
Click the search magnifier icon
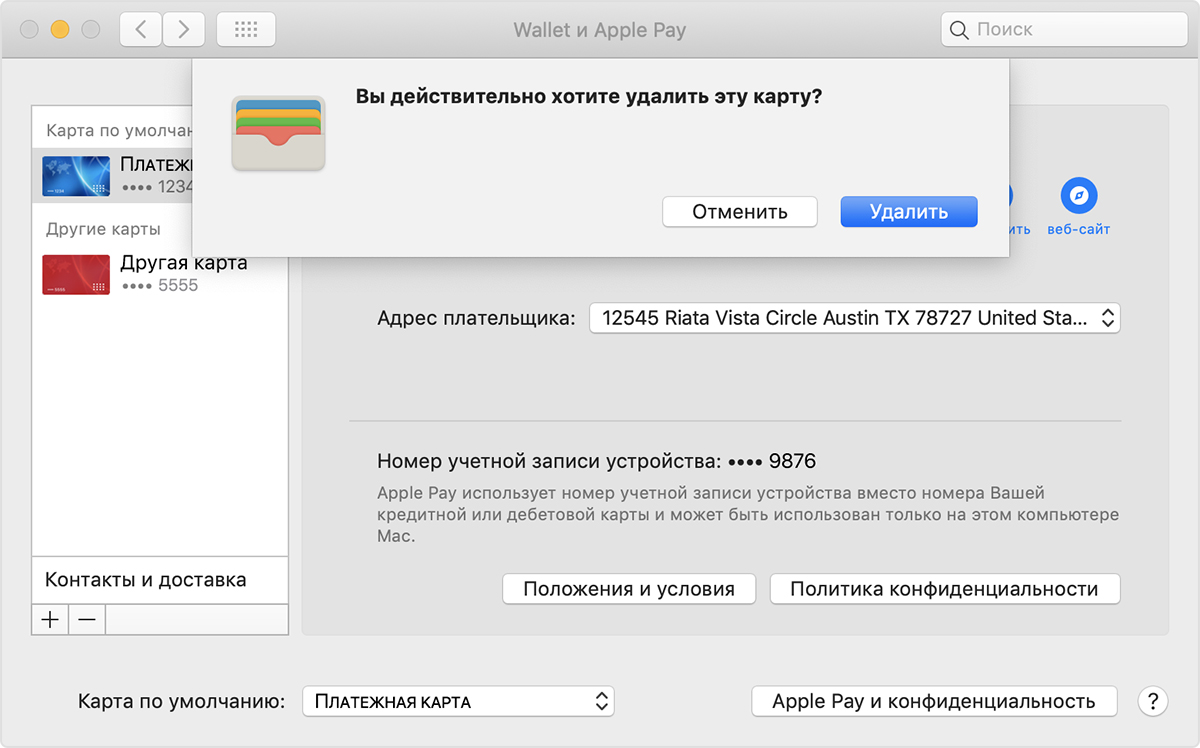point(959,30)
